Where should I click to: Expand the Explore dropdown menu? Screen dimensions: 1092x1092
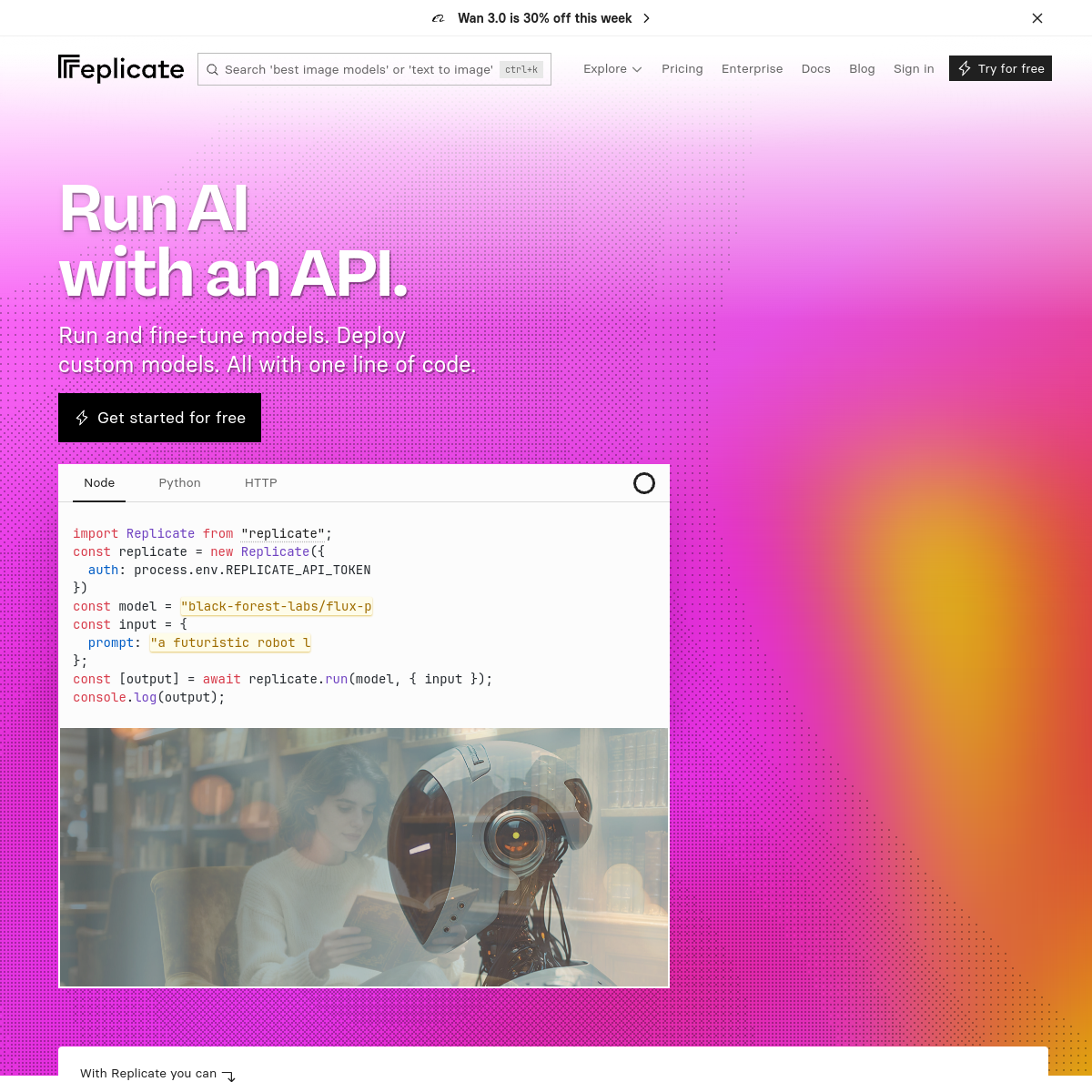click(612, 69)
